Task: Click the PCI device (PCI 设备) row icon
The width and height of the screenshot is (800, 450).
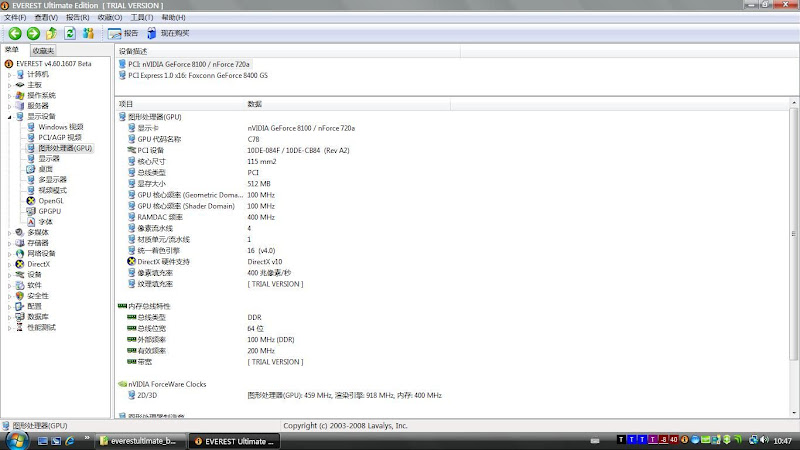Action: (x=132, y=151)
